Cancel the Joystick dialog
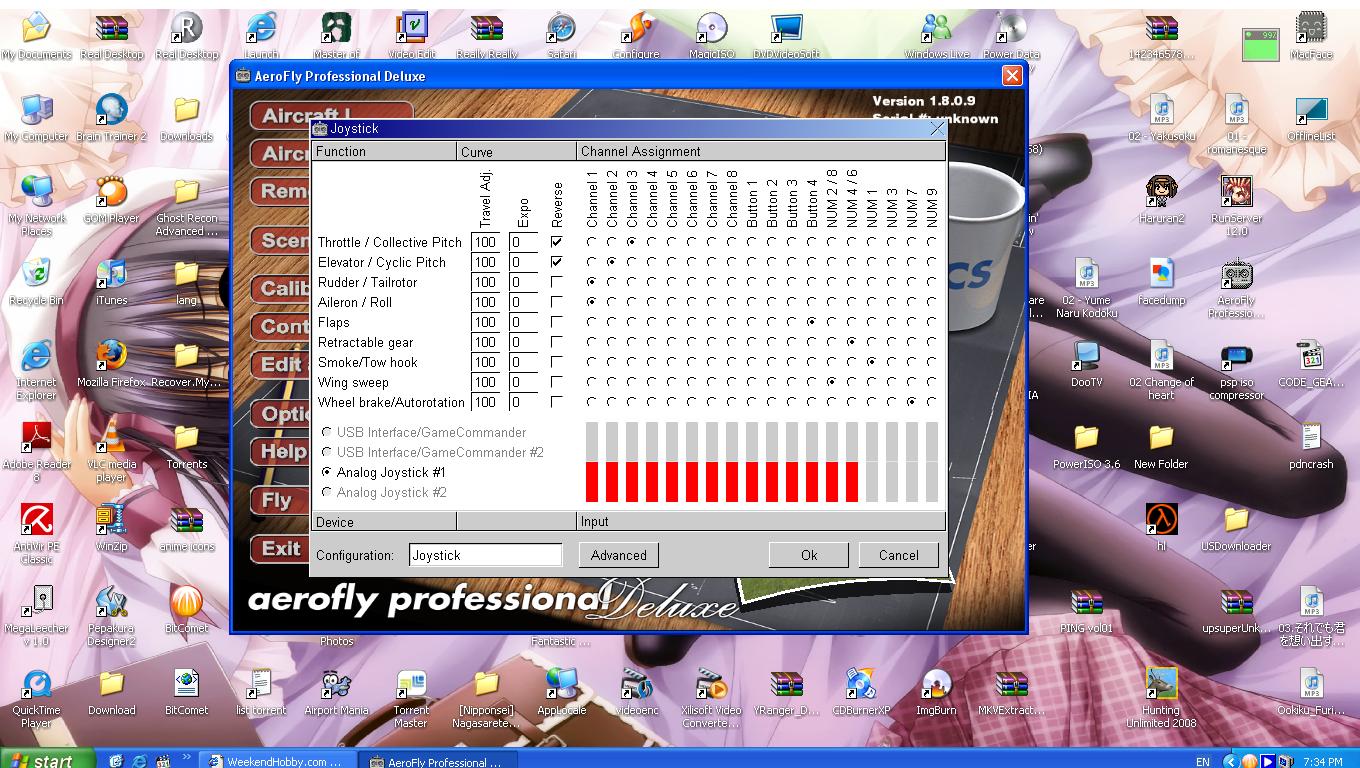1360x768 pixels. (898, 555)
